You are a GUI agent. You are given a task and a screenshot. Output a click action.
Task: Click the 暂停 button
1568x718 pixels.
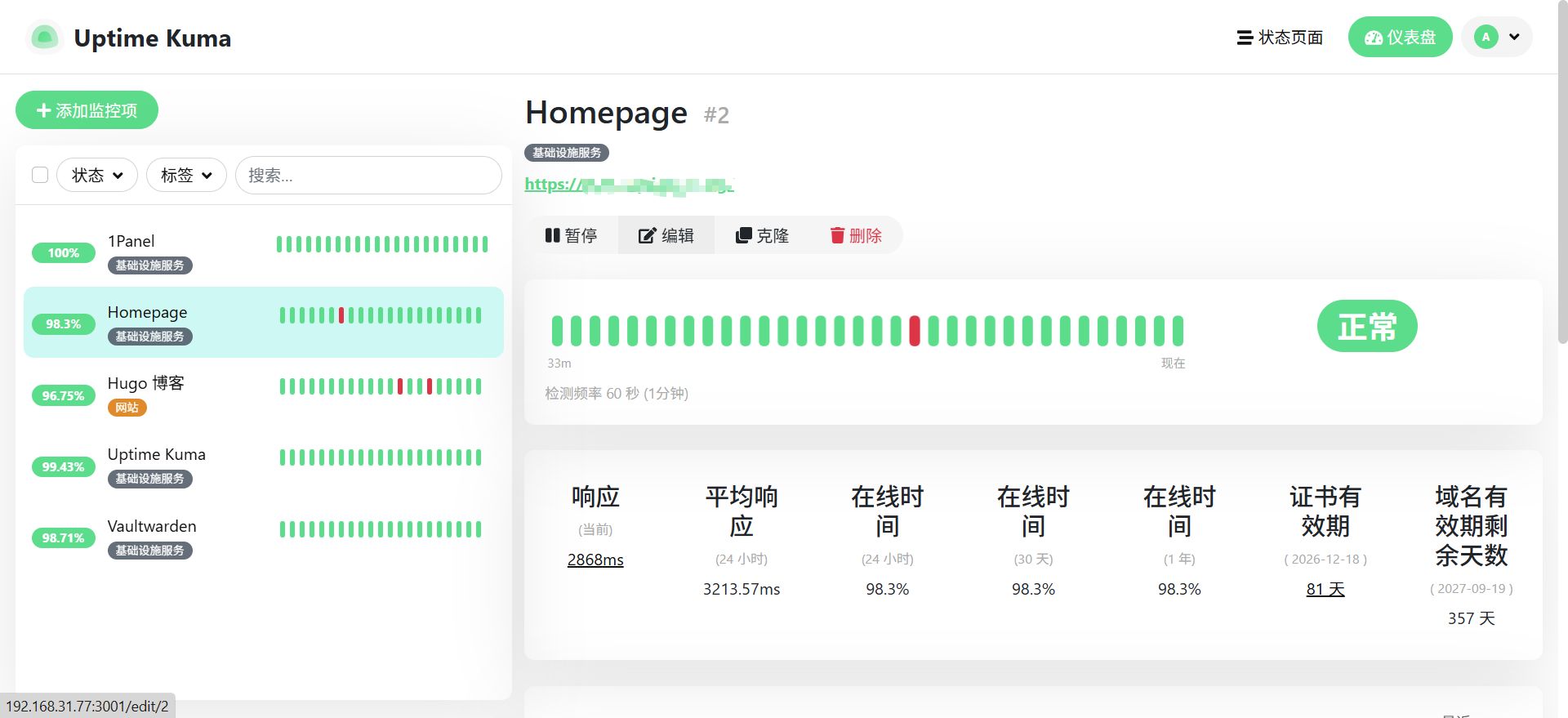coord(572,235)
